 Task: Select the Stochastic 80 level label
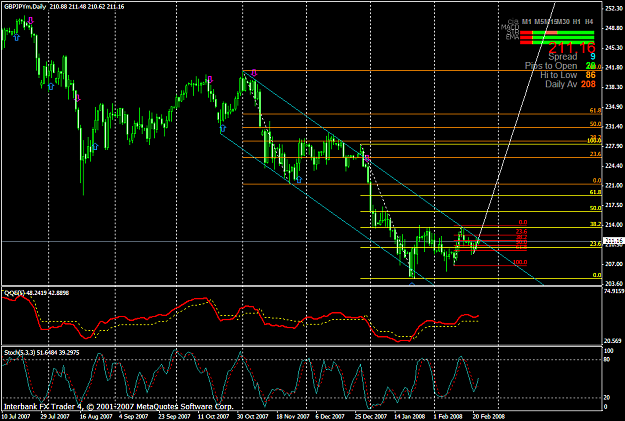(607, 360)
